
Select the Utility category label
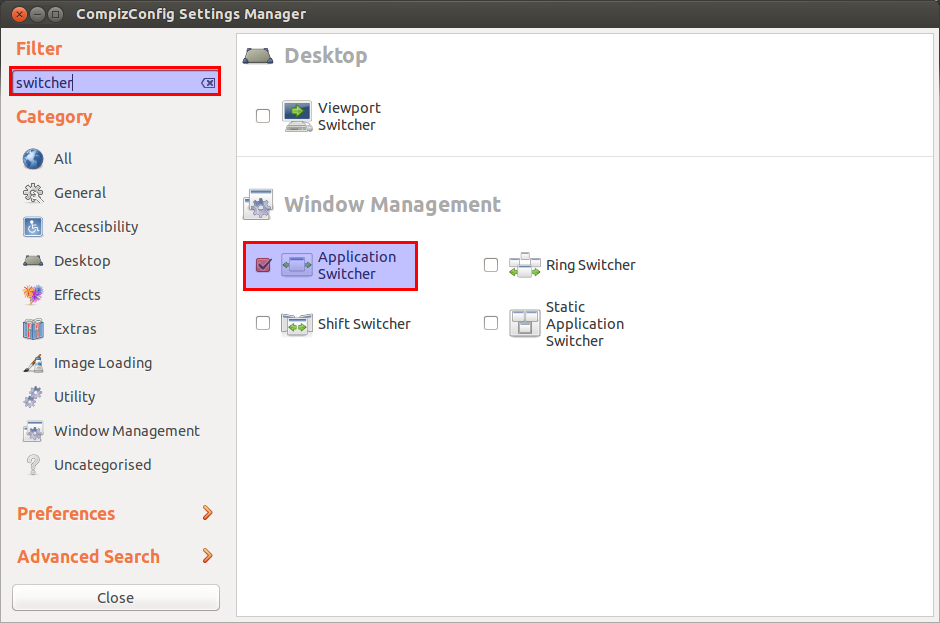(74, 397)
